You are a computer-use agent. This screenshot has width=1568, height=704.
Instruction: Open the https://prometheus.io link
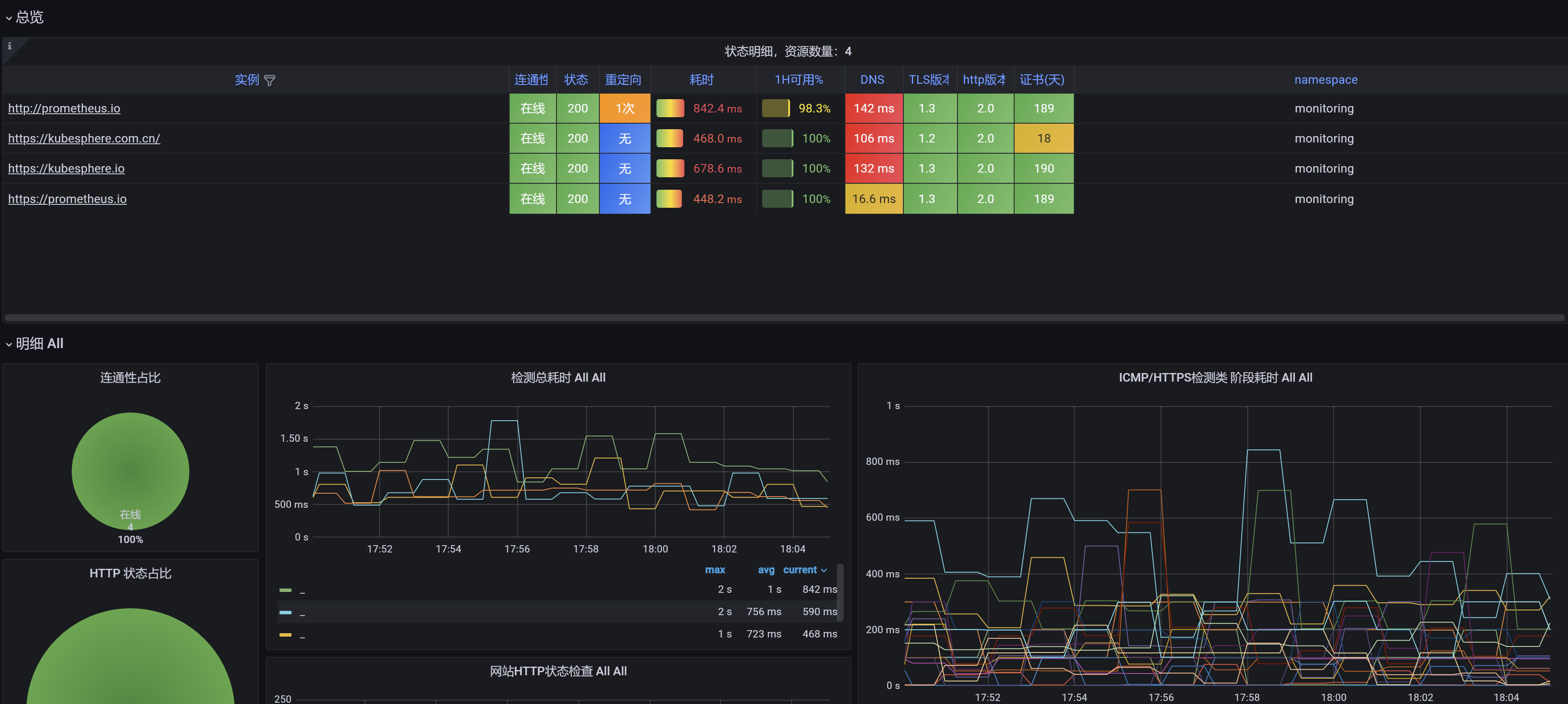pos(67,198)
